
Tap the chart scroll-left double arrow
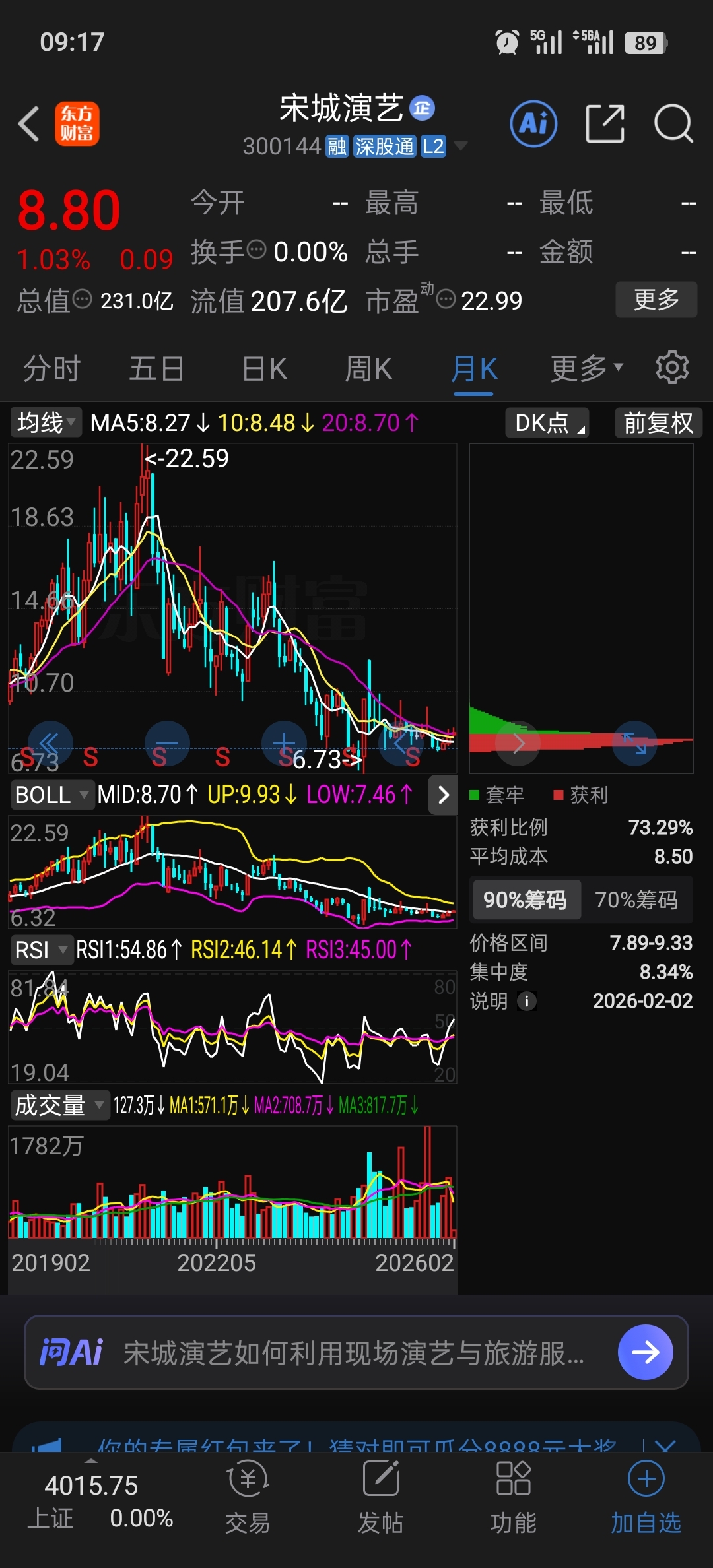click(50, 743)
